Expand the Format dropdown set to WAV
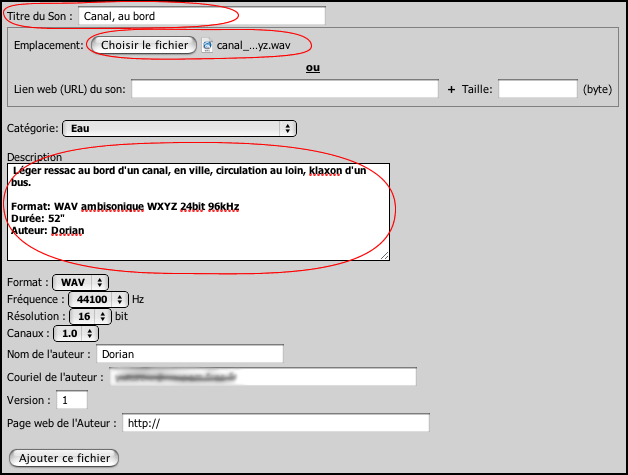628x475 pixels. tap(80, 282)
